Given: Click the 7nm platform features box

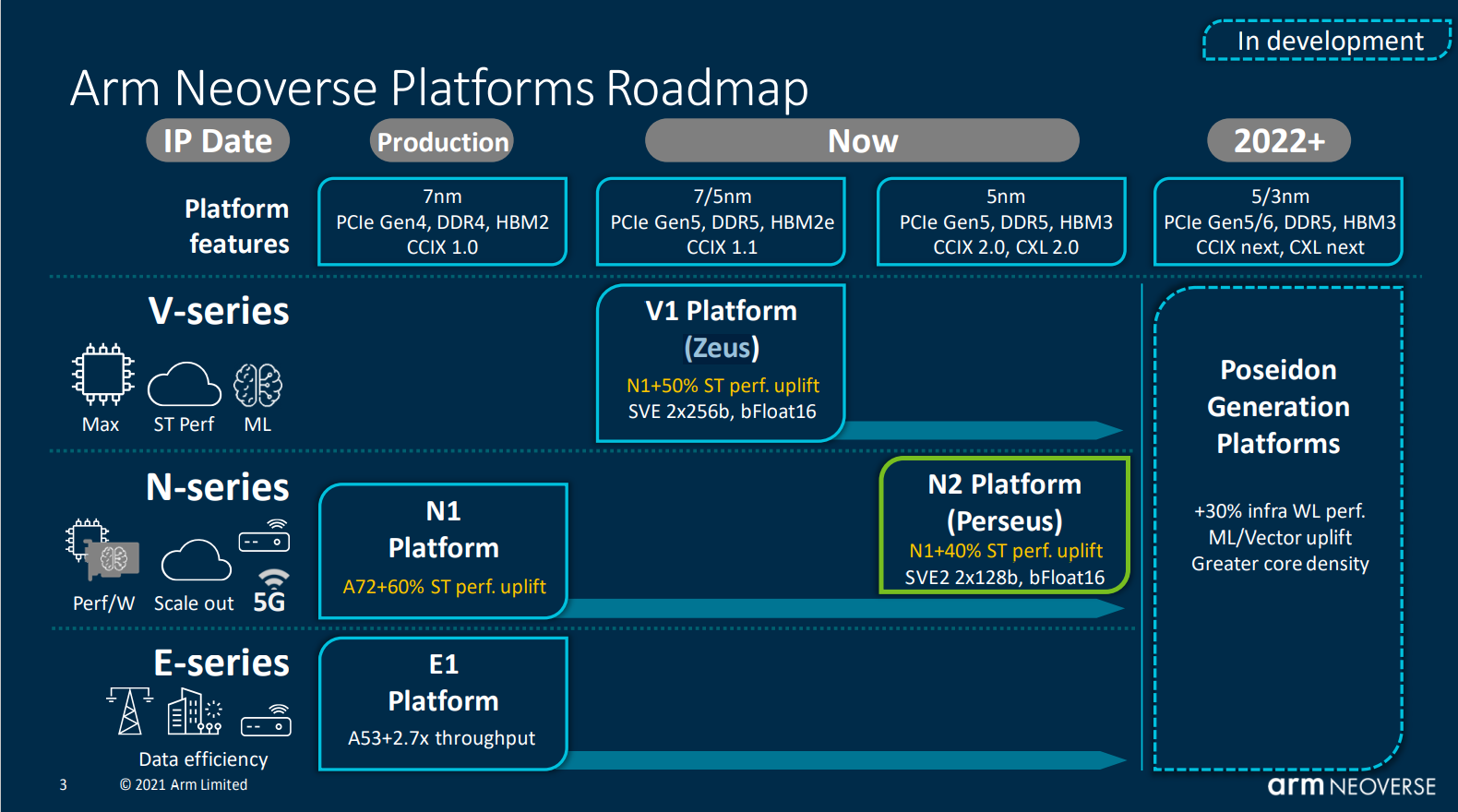Looking at the screenshot, I should click(x=443, y=221).
